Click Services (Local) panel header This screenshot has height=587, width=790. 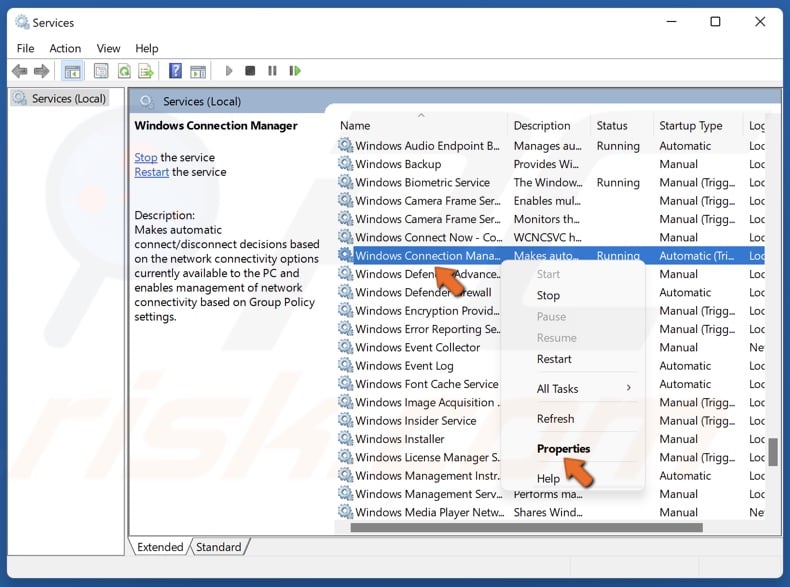(202, 101)
